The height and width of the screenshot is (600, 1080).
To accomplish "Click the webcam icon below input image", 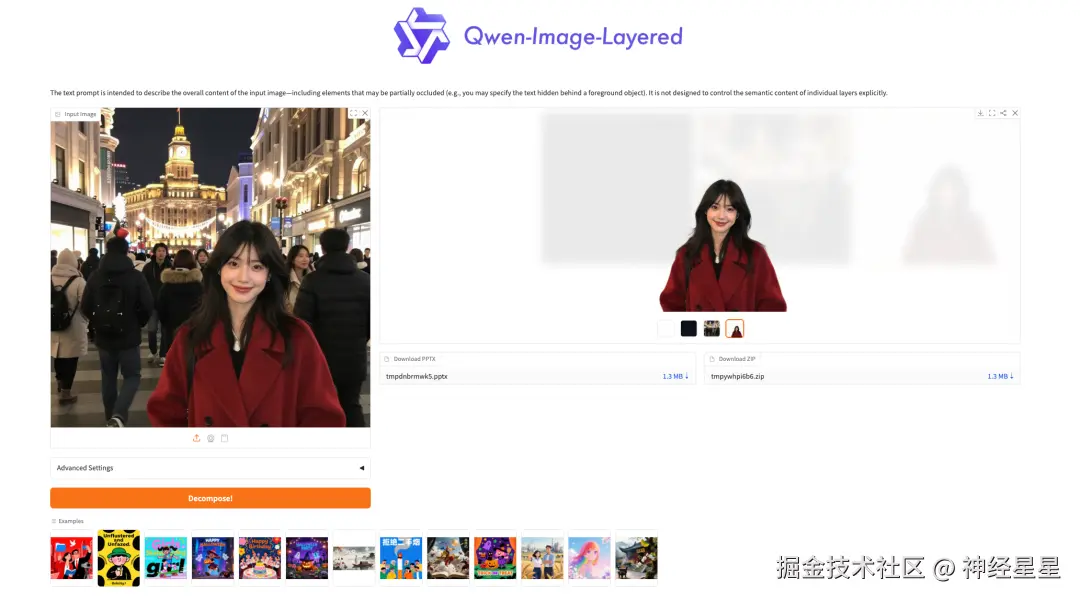I will (x=211, y=438).
